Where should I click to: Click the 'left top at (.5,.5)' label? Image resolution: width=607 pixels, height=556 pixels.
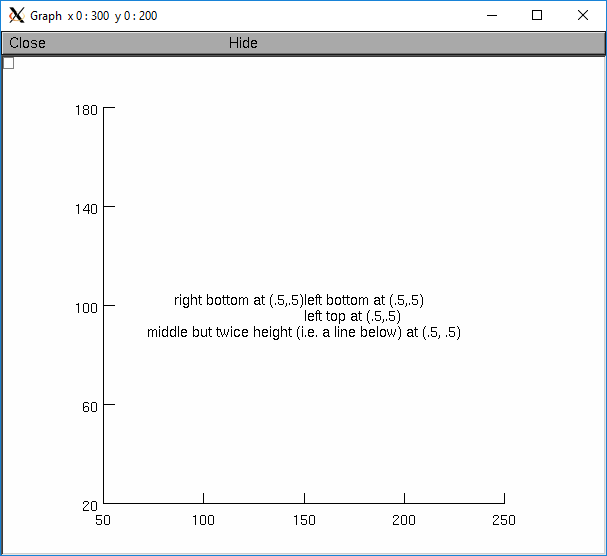coord(353,316)
